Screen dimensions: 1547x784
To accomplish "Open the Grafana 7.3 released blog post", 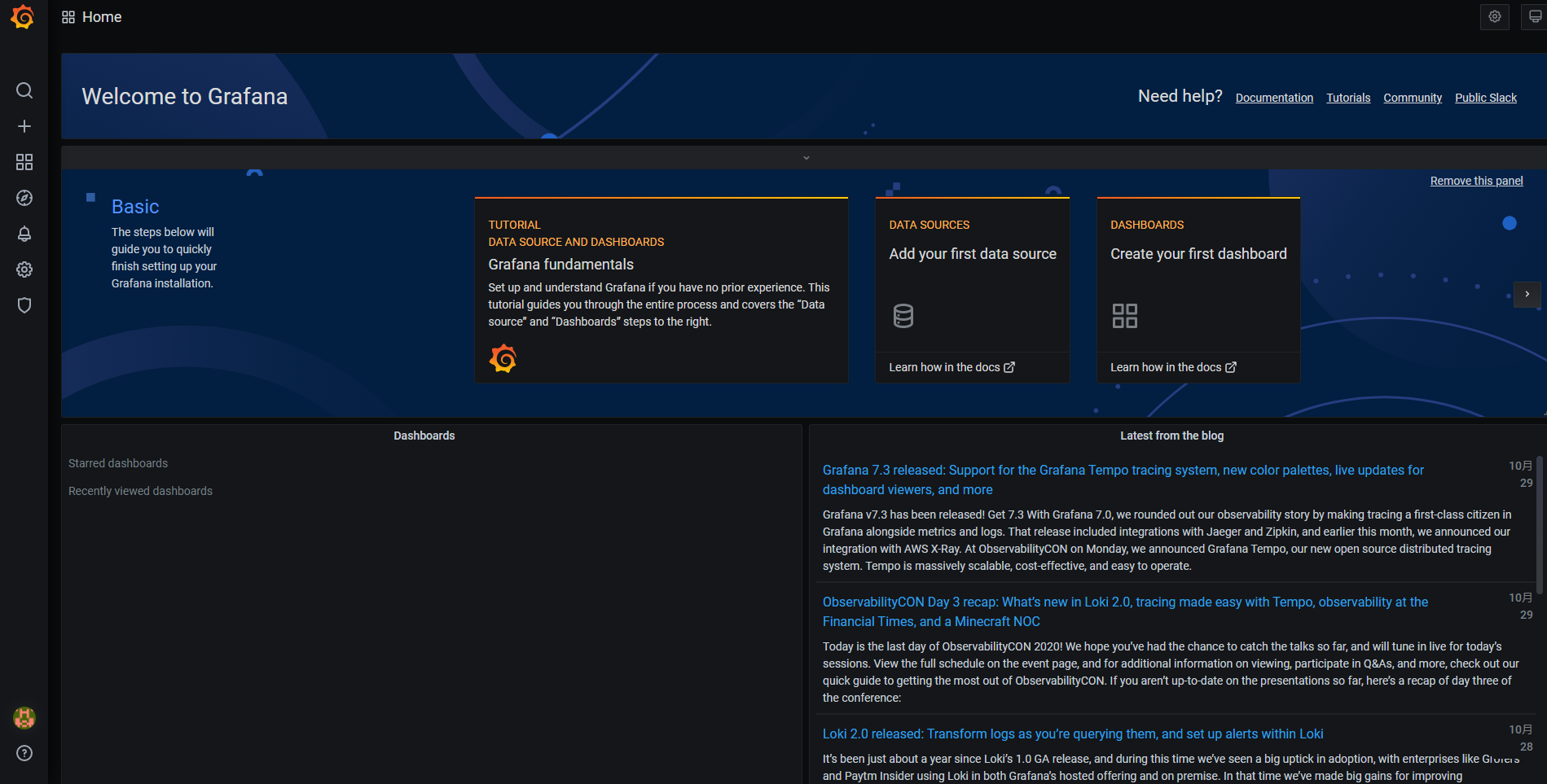I will coord(1123,480).
